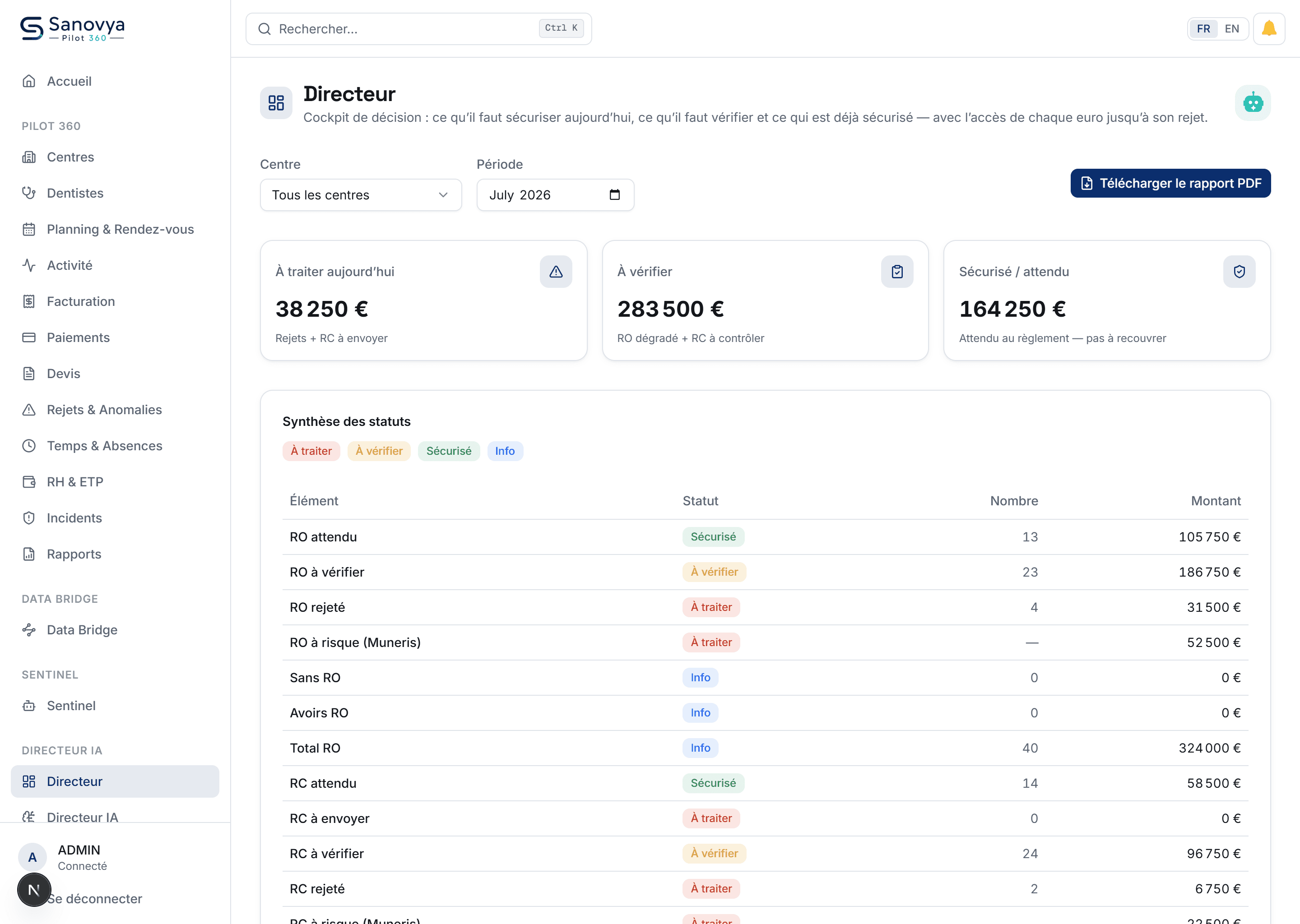Viewport: 1300px width, 924px height.
Task: Click the ADMIN avatar circle
Action: [32, 857]
